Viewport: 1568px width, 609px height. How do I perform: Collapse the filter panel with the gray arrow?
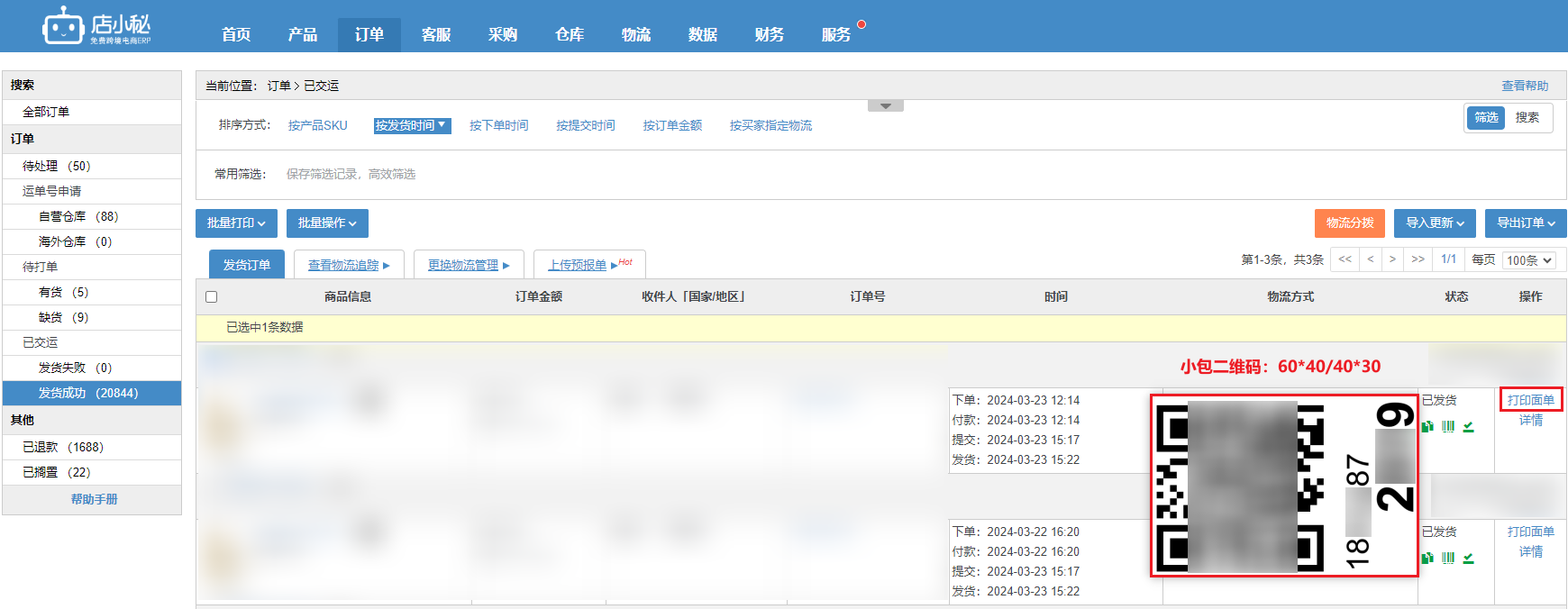886,106
